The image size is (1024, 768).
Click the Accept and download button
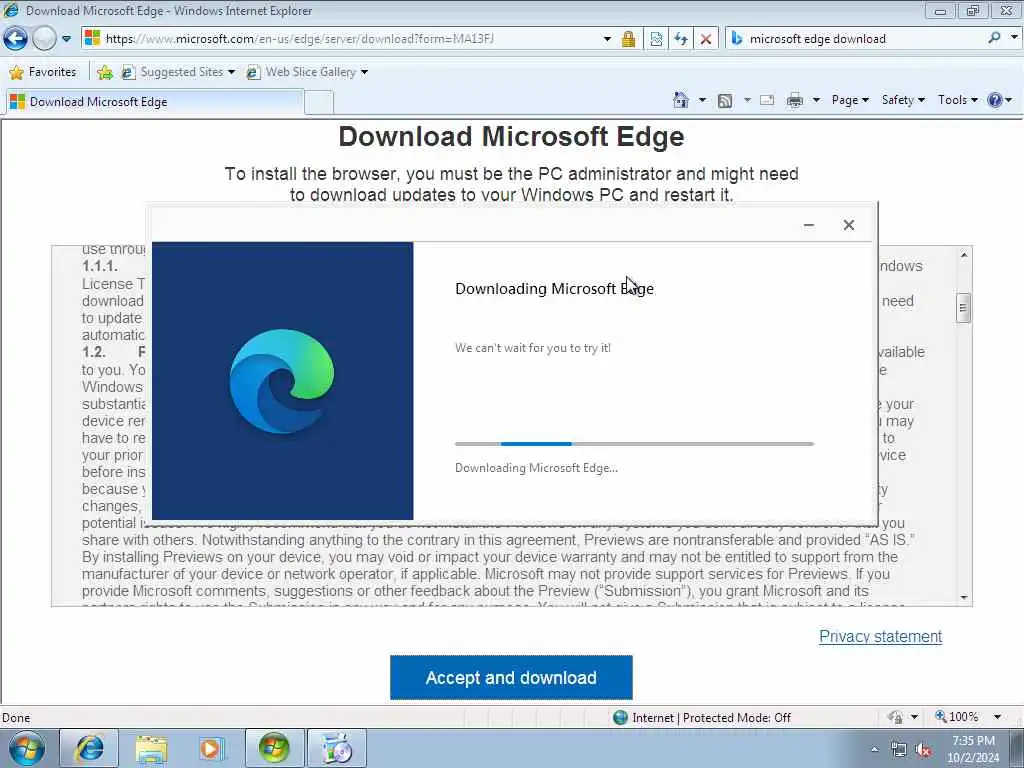pyautogui.click(x=511, y=677)
